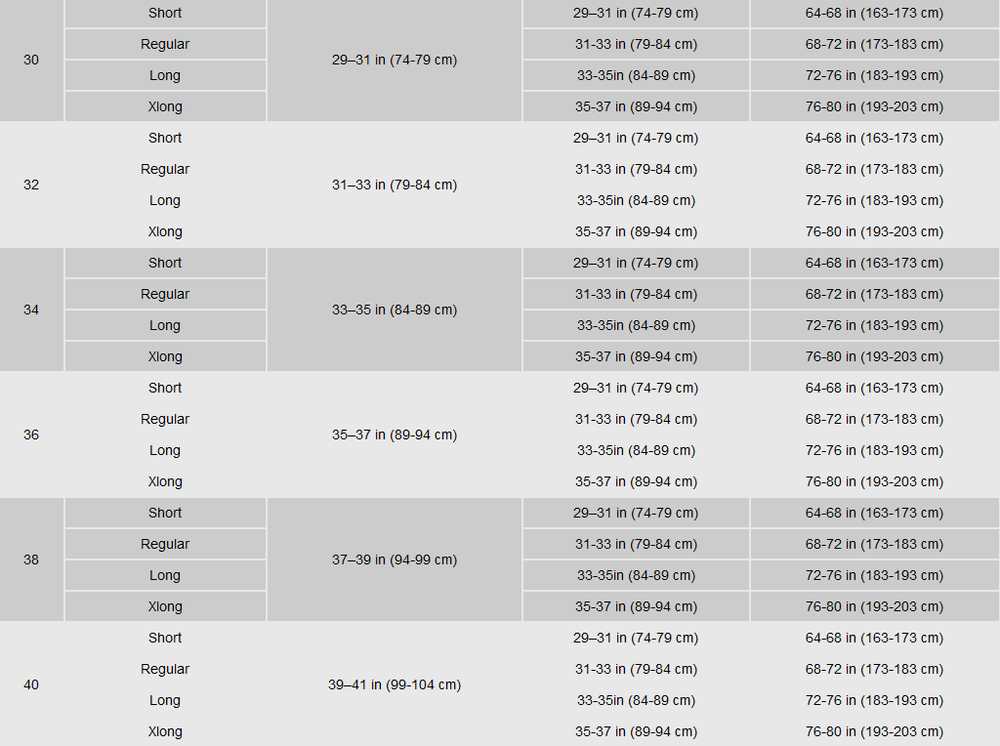Viewport: 1000px width, 746px height.
Task: Click the size 38 row header cell
Action: click(x=31, y=560)
